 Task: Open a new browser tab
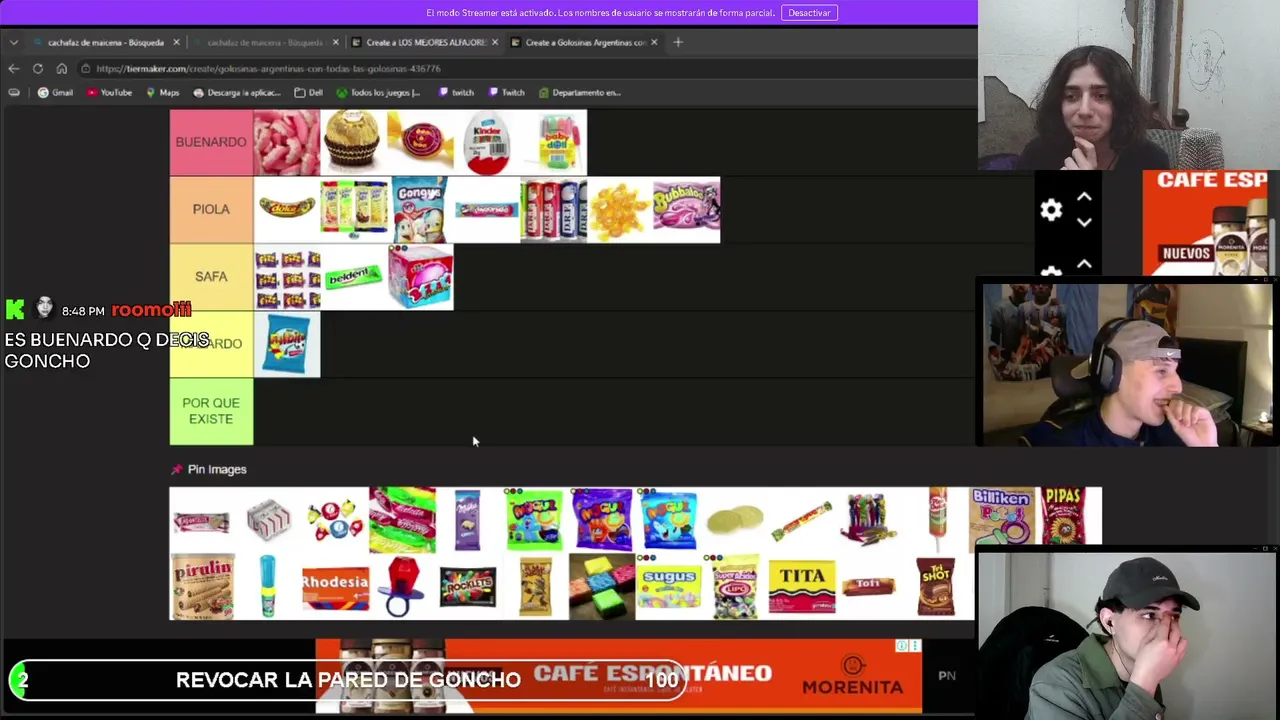tap(678, 42)
